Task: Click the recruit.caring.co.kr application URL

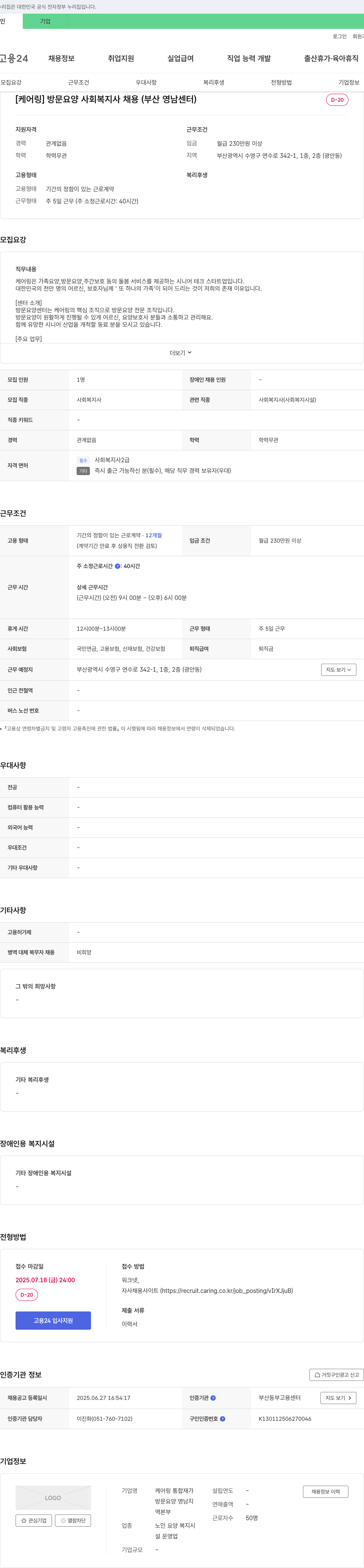Action: point(226,1291)
